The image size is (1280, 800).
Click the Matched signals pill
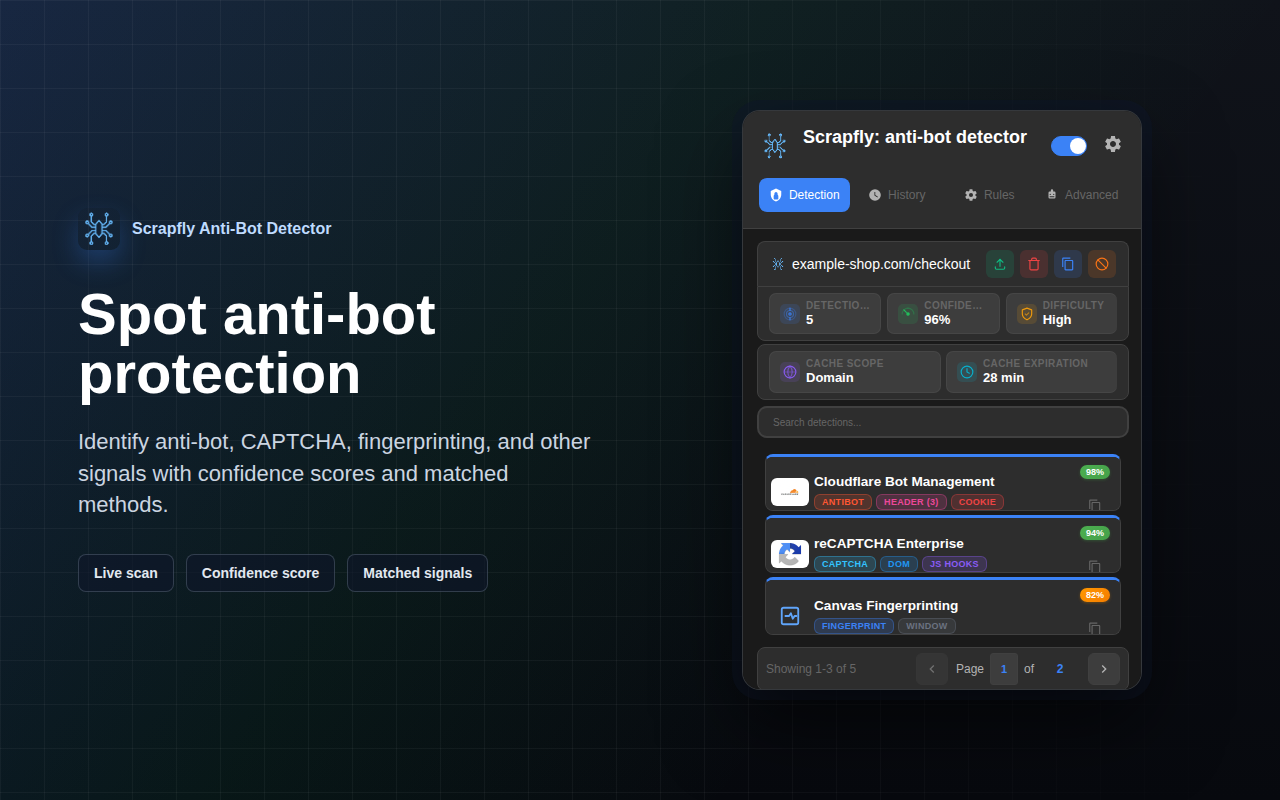(x=417, y=573)
